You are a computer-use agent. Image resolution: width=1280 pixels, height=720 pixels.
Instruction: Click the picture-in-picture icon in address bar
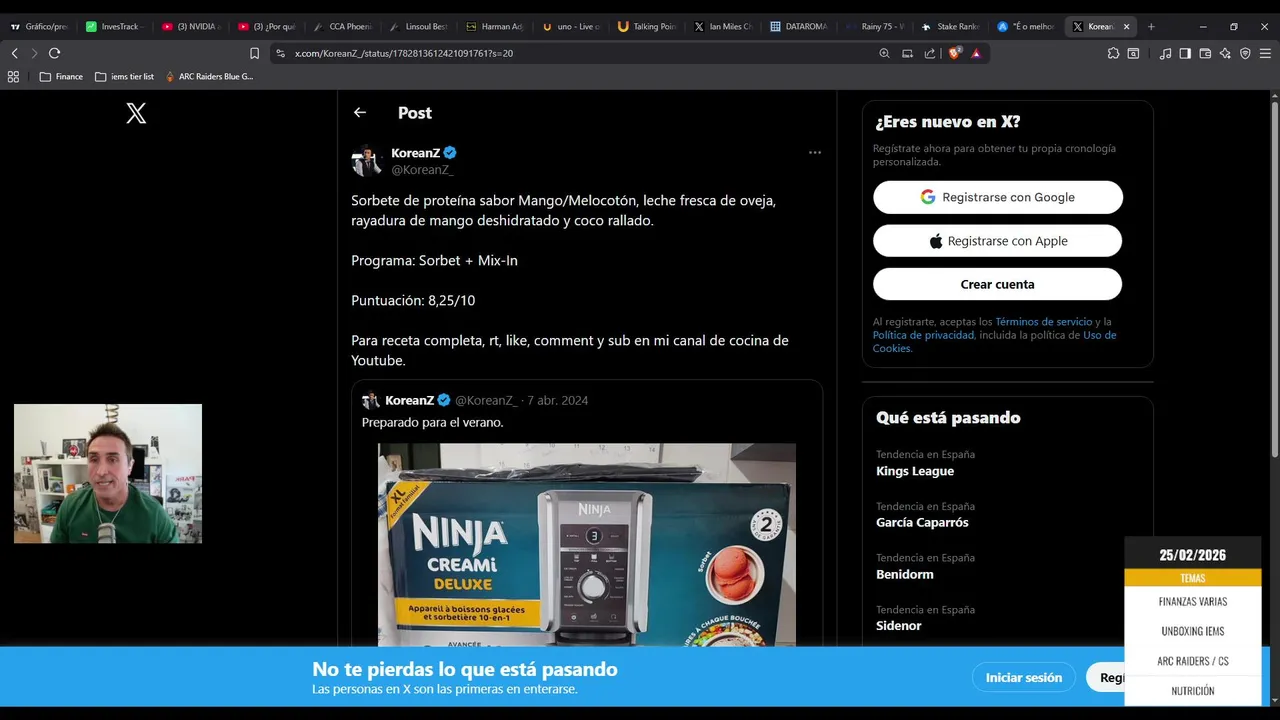[907, 53]
